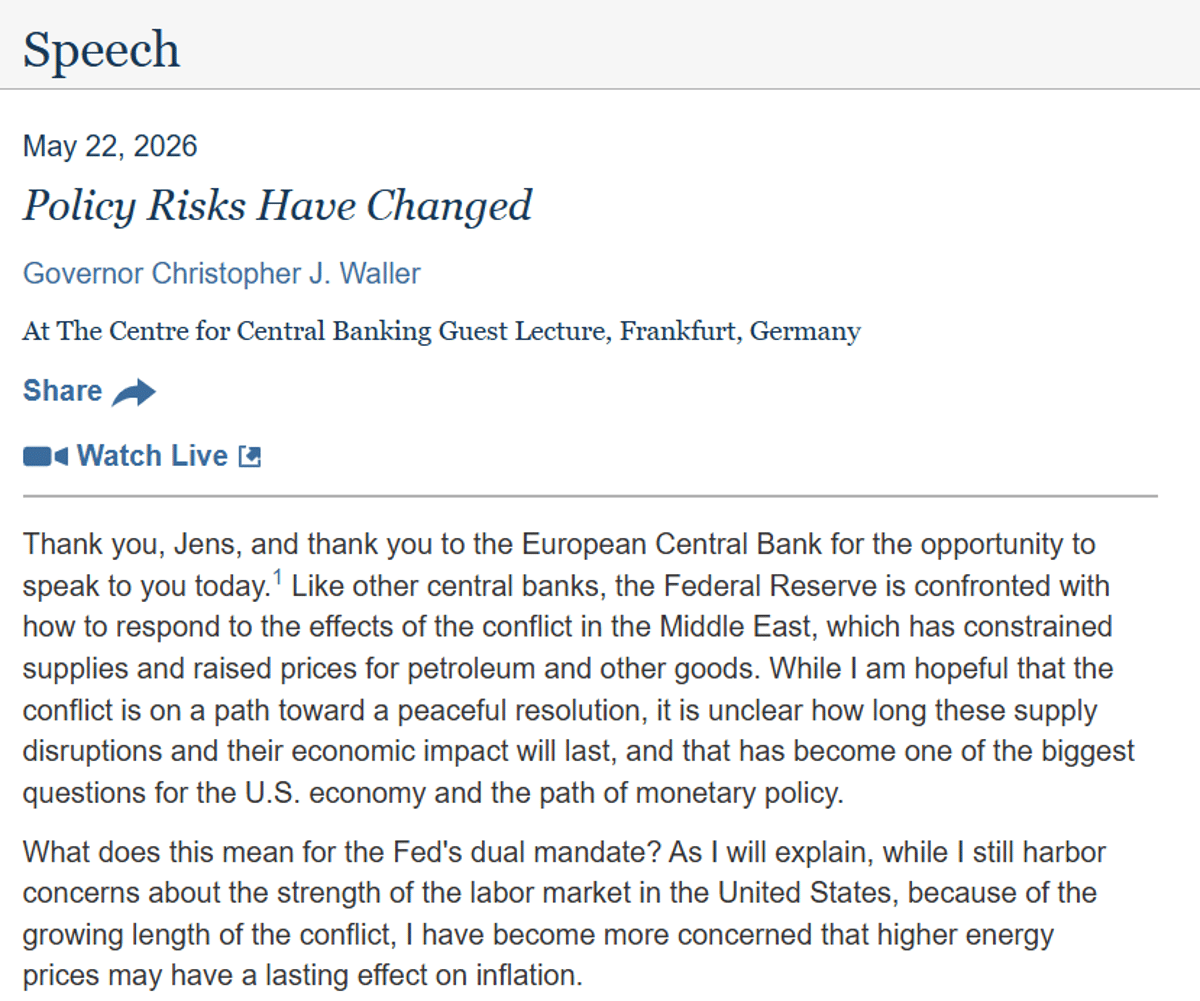Click the external link icon after Watch Live

click(x=249, y=457)
